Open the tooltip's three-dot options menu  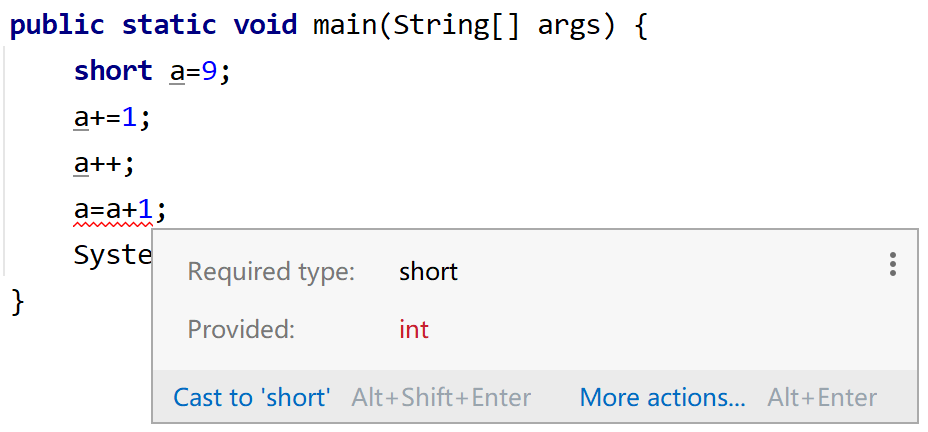pyautogui.click(x=892, y=265)
